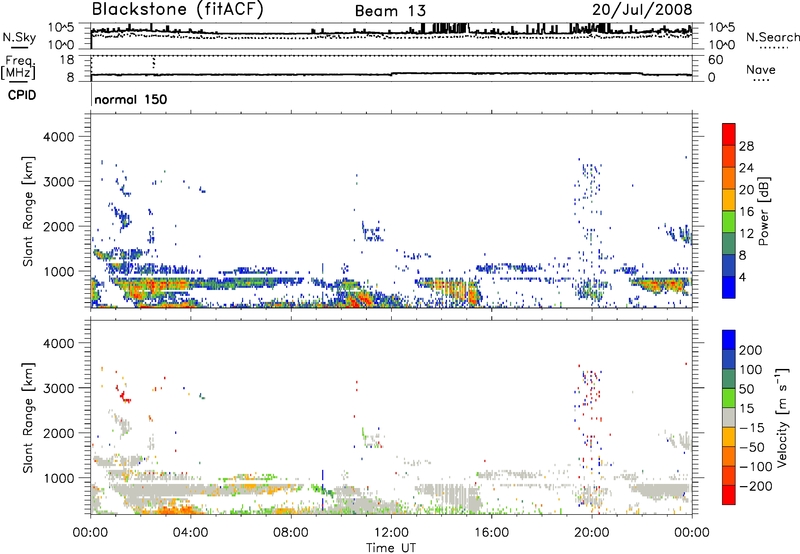
Task: Click the Time UT axis title
Action: (x=391, y=548)
